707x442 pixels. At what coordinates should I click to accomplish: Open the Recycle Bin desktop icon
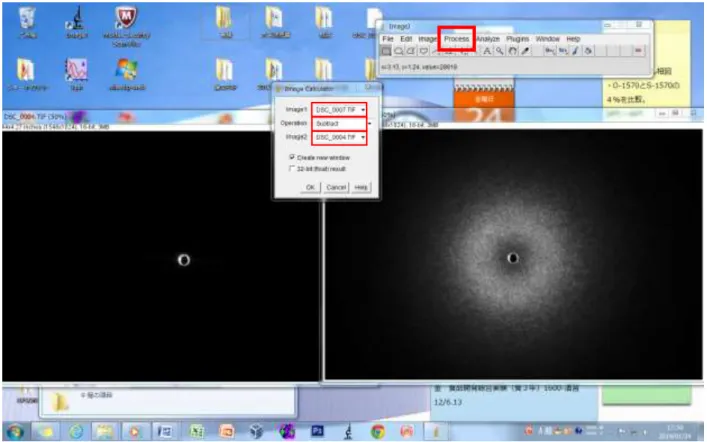pos(27,22)
